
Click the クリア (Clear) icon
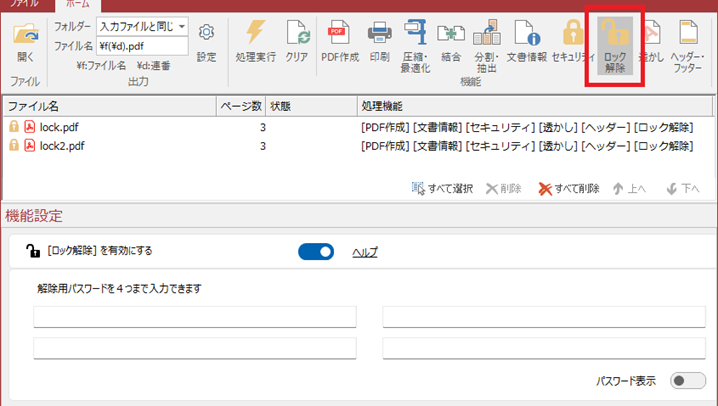(x=298, y=32)
